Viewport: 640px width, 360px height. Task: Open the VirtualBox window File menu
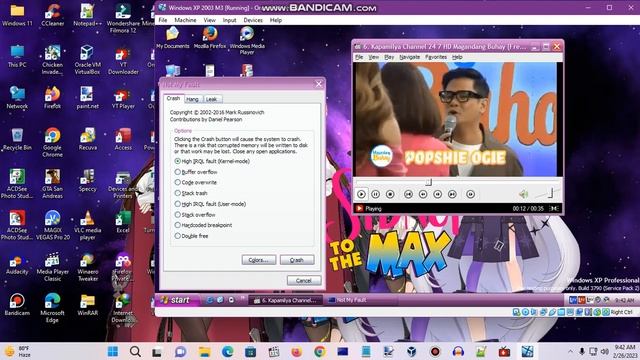163,20
